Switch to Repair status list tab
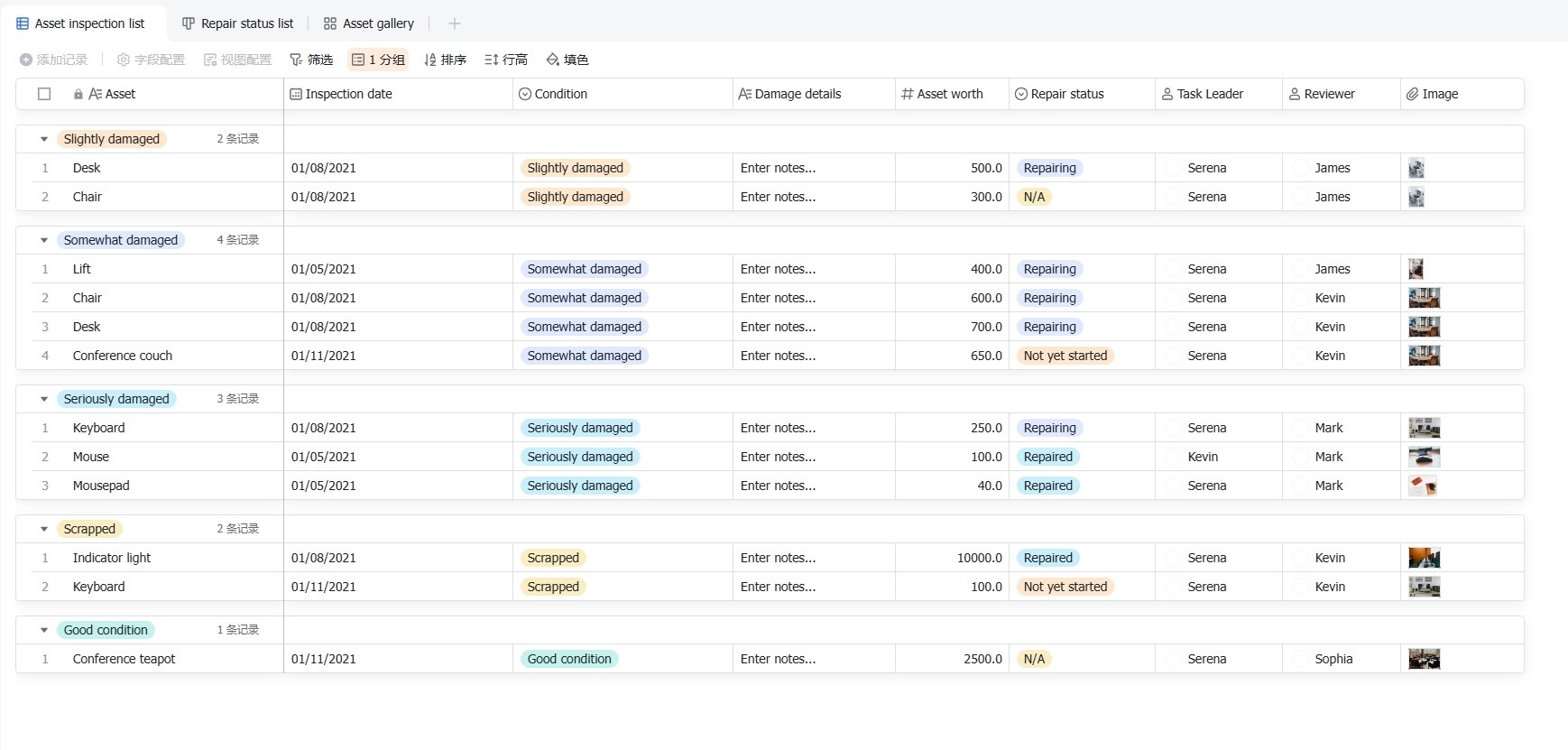Screen dimensions: 1568x750 (x=238, y=23)
